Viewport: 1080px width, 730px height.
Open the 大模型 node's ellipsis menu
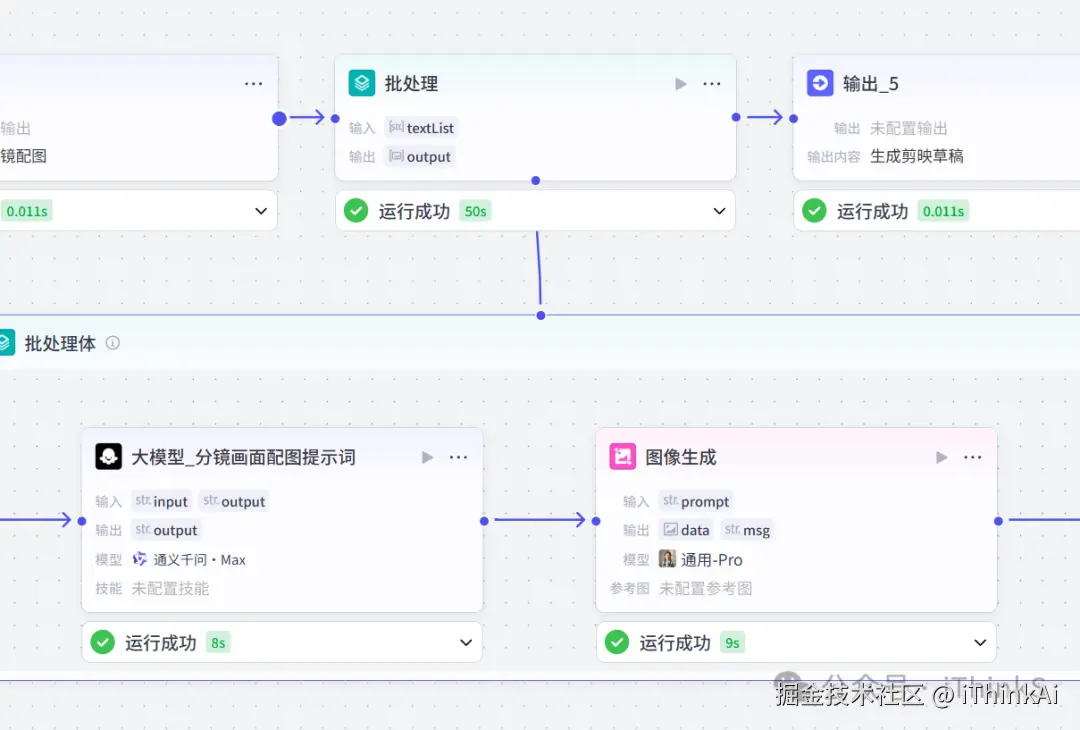tap(458, 456)
